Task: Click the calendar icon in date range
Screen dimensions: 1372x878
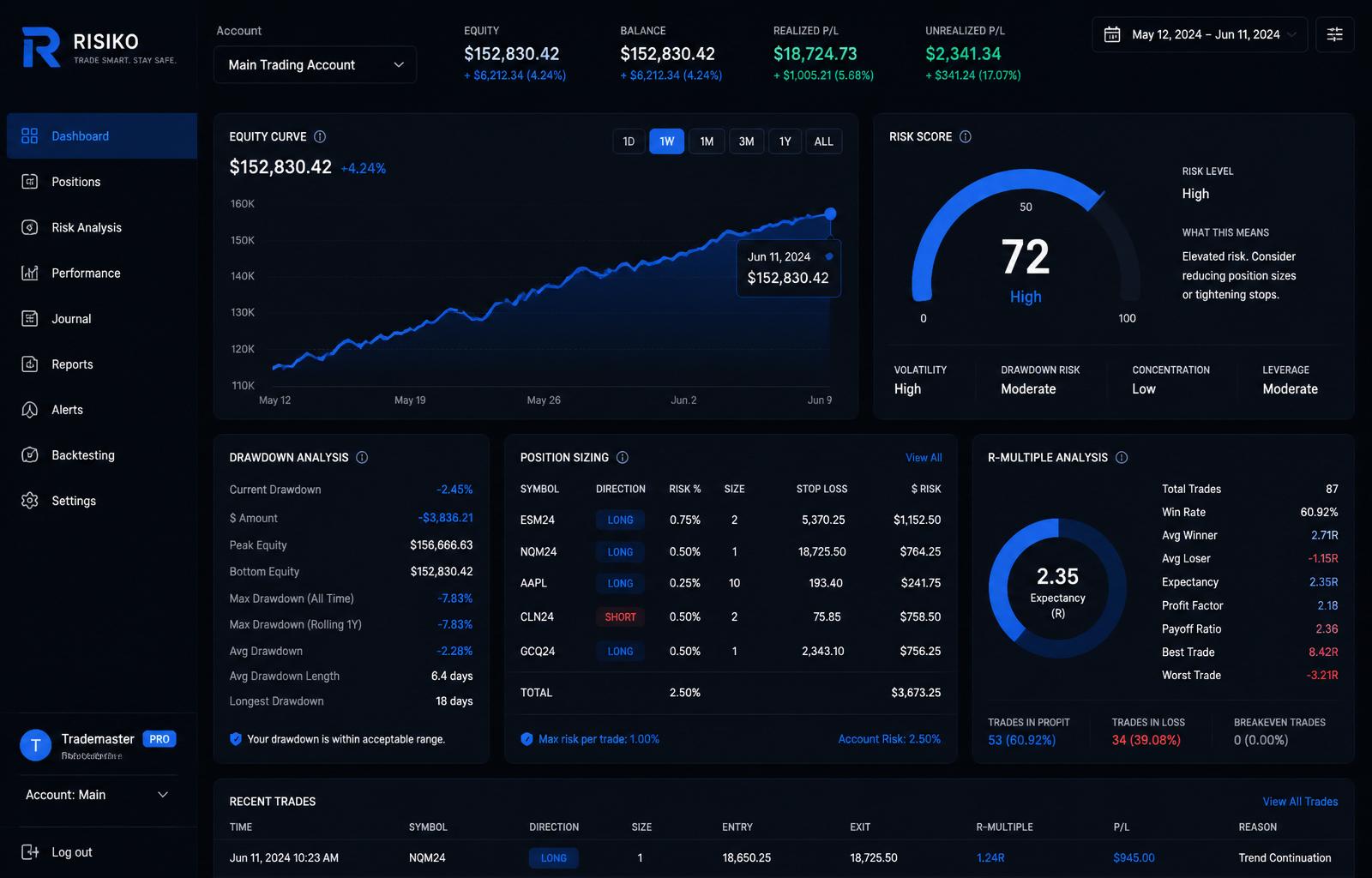Action: 1112,34
